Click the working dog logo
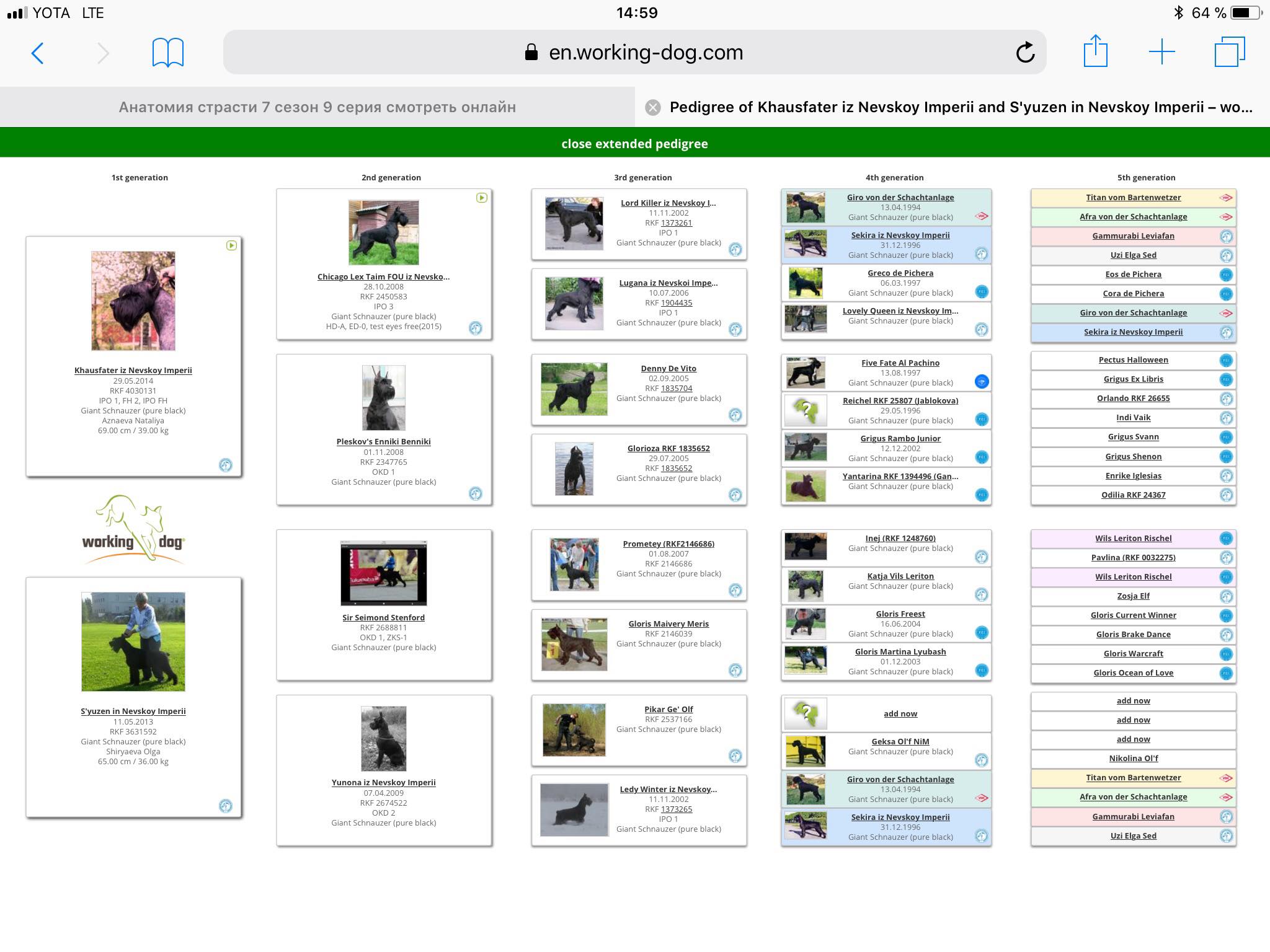 (x=133, y=529)
